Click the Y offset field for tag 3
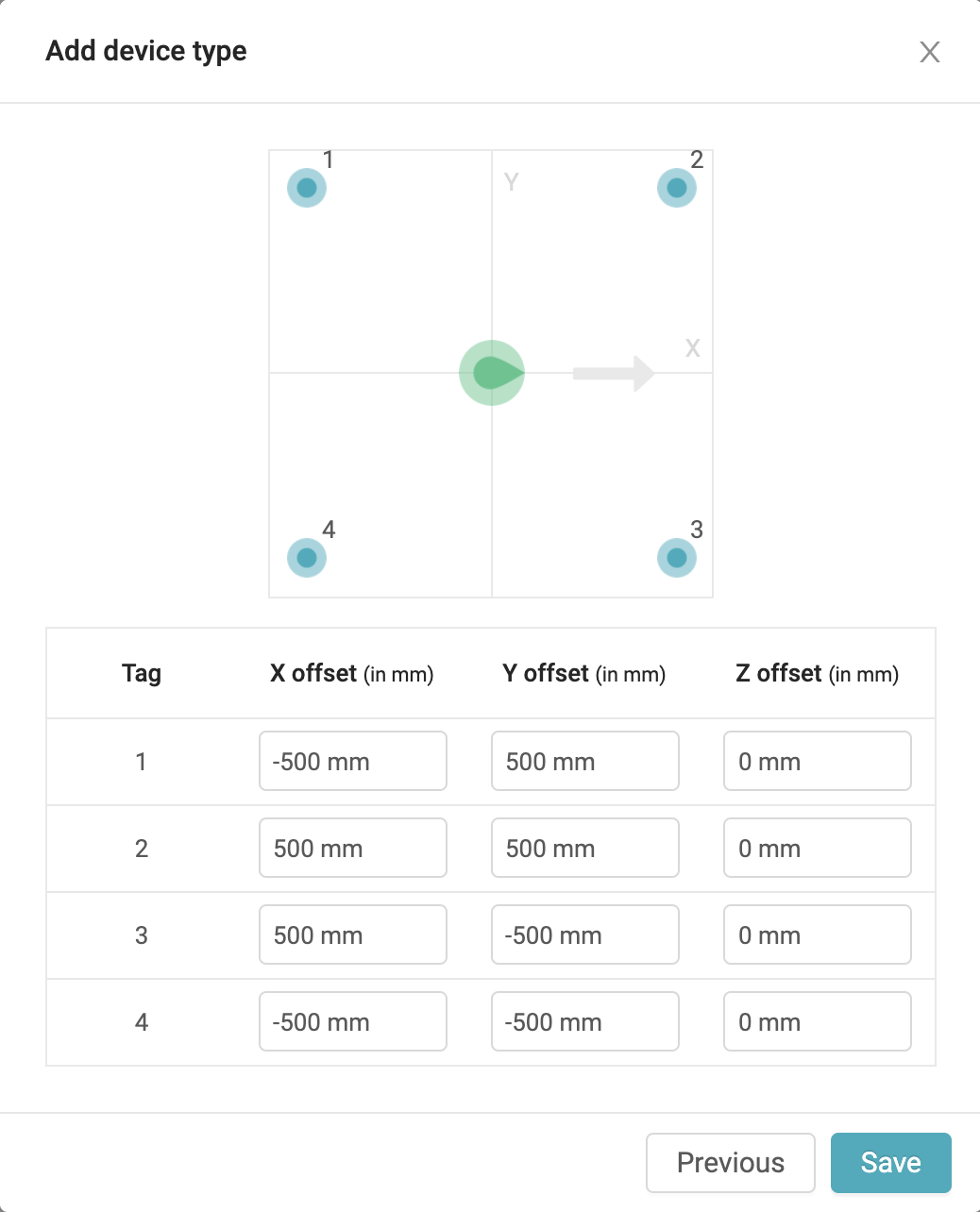Screen dimensions: 980x1212 coord(584,934)
